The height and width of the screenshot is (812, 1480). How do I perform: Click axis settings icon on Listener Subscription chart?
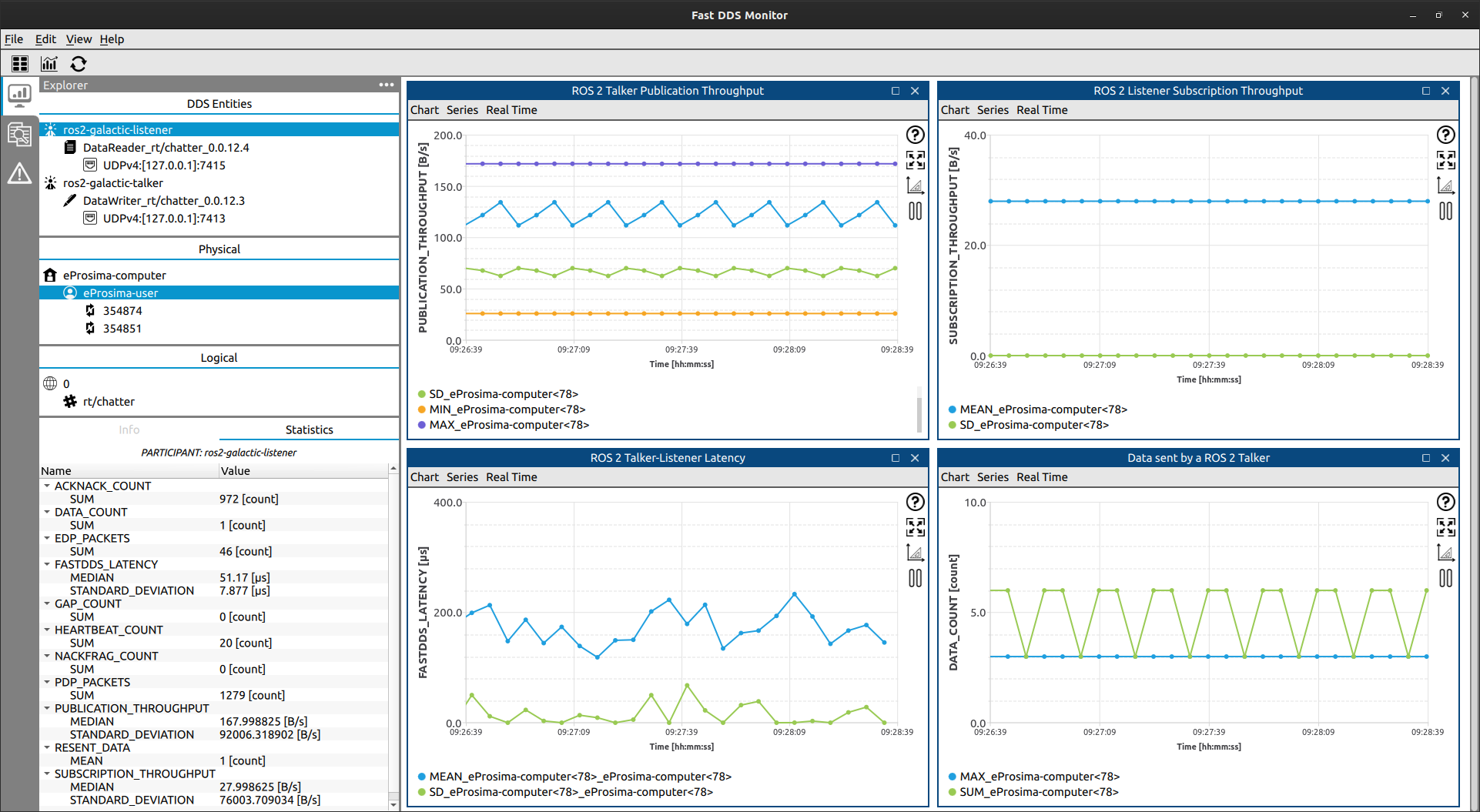tap(1445, 185)
